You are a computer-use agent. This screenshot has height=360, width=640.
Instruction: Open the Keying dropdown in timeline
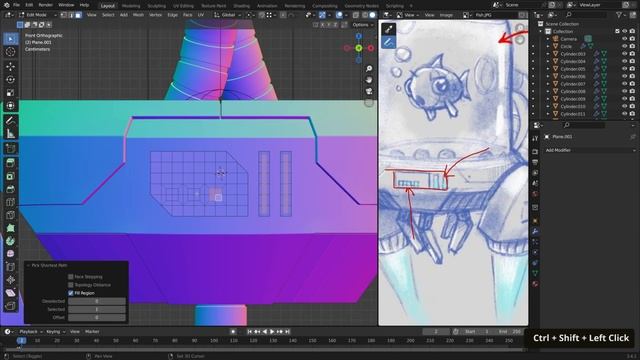pos(56,332)
